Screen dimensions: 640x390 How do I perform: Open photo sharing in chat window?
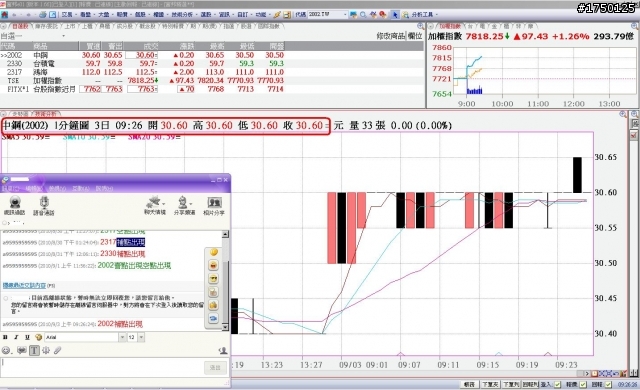[x=214, y=205]
